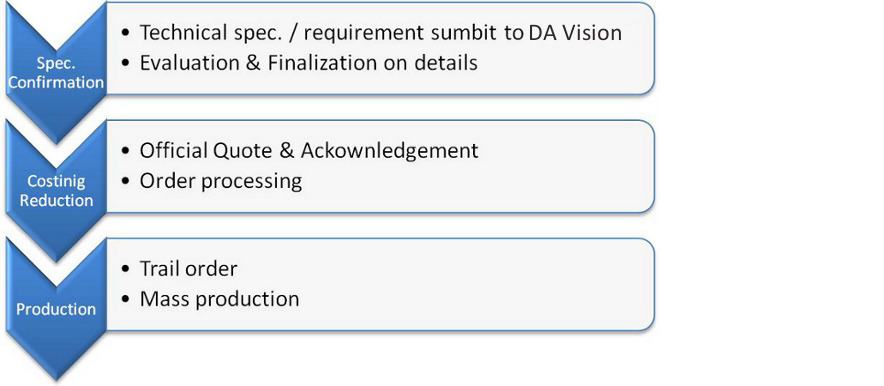Select the Costinig Reduction chevron arrow

[x=56, y=190]
